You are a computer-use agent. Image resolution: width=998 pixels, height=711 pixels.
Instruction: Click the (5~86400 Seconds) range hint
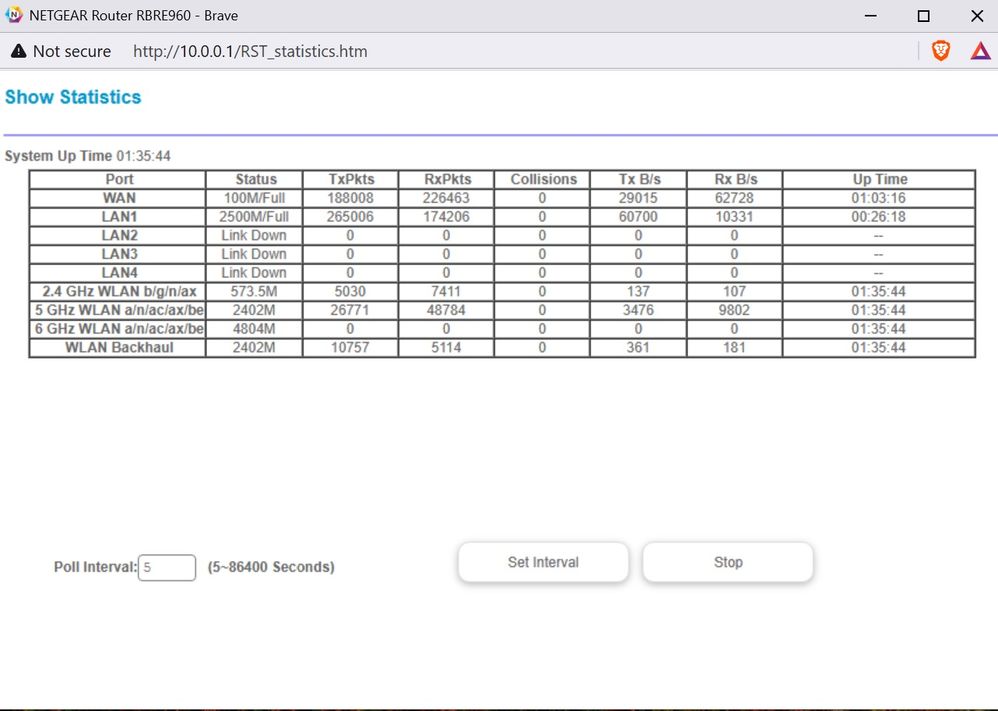271,567
